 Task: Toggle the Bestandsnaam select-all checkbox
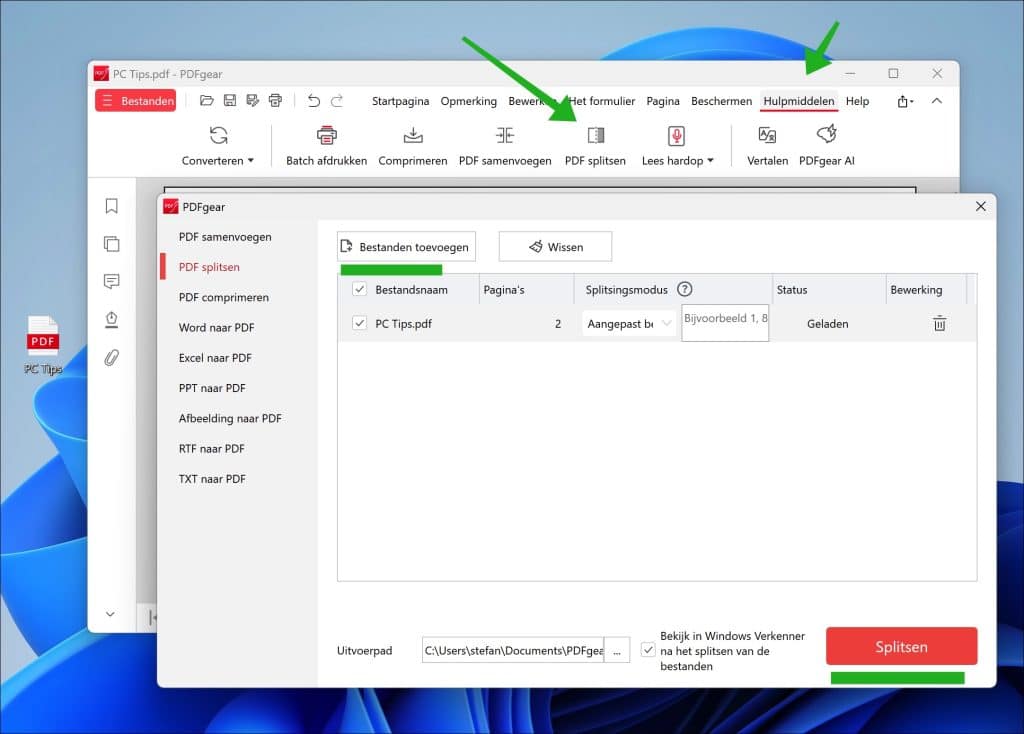point(359,289)
